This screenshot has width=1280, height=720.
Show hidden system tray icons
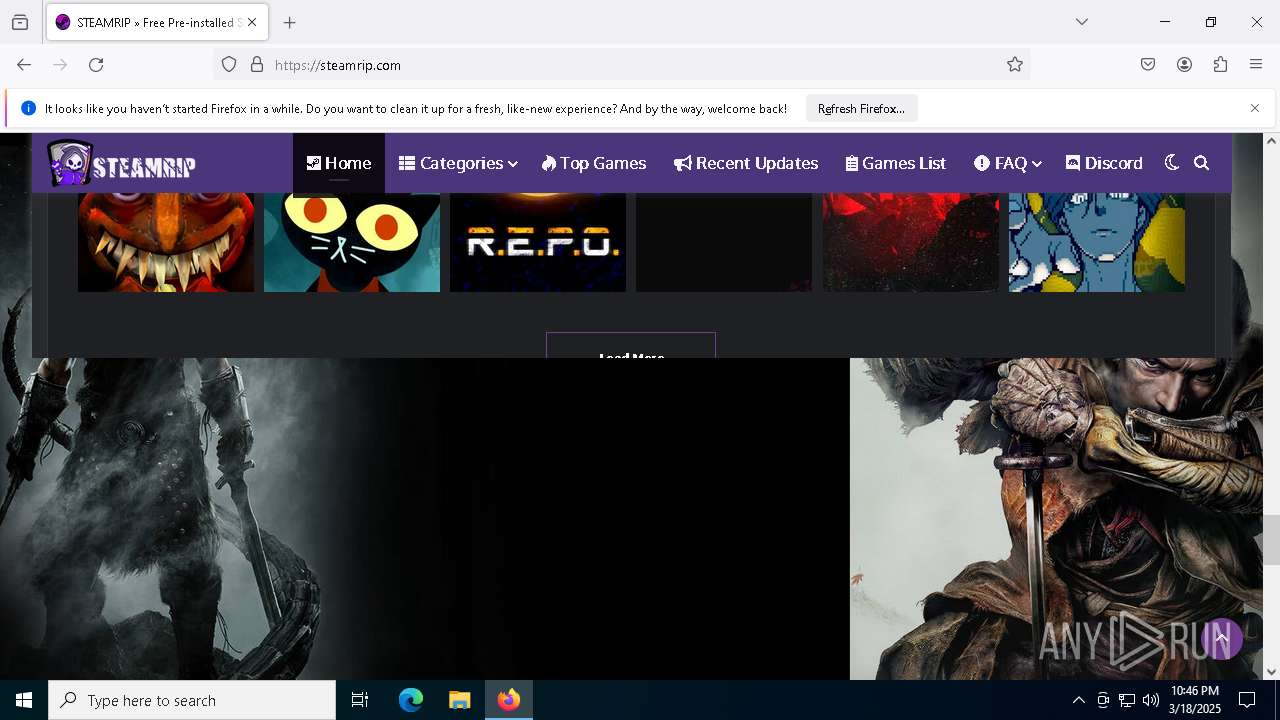coord(1078,700)
